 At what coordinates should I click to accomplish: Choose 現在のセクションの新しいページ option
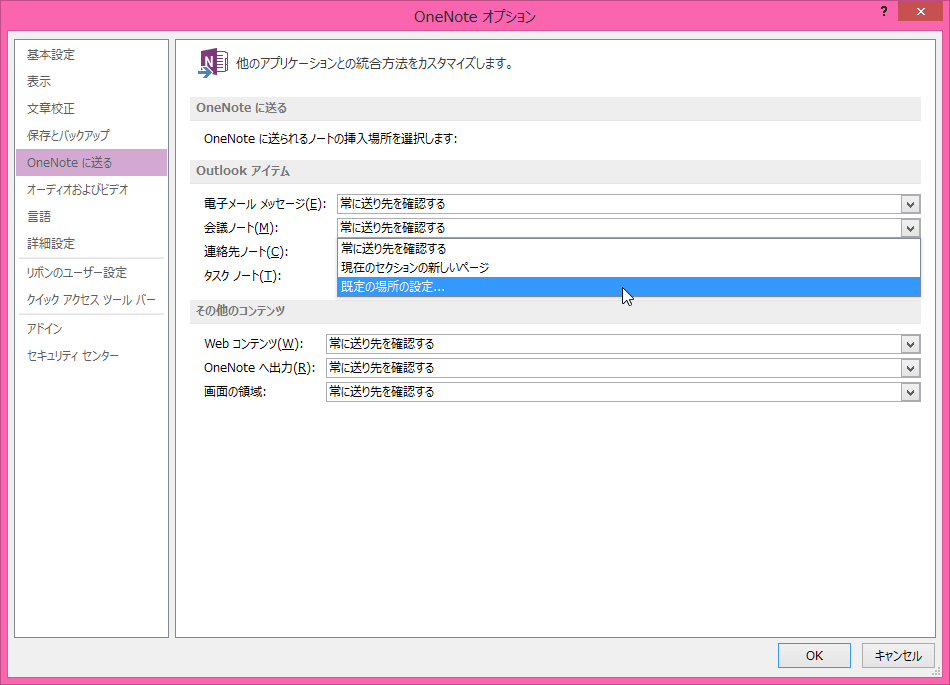coord(628,268)
